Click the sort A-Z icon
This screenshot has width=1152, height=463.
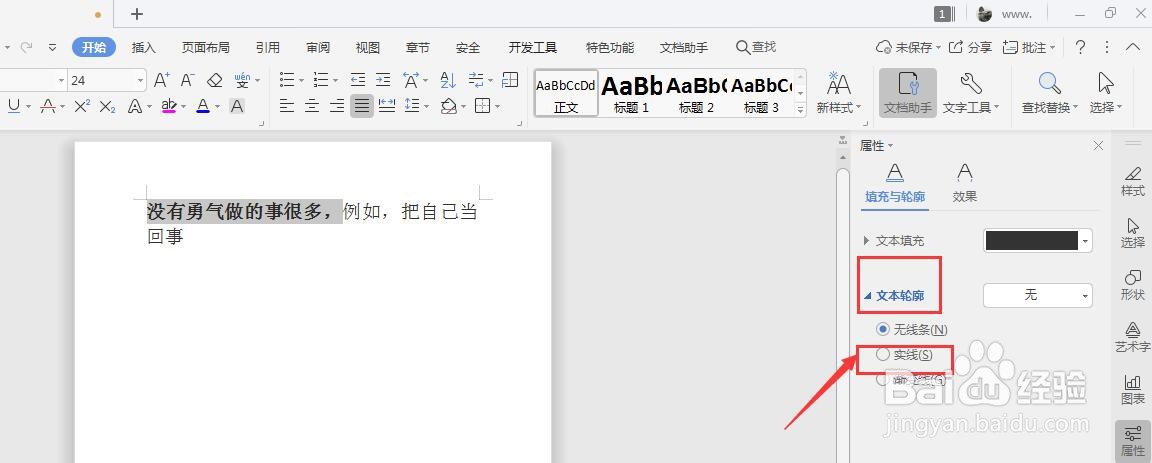(x=448, y=79)
